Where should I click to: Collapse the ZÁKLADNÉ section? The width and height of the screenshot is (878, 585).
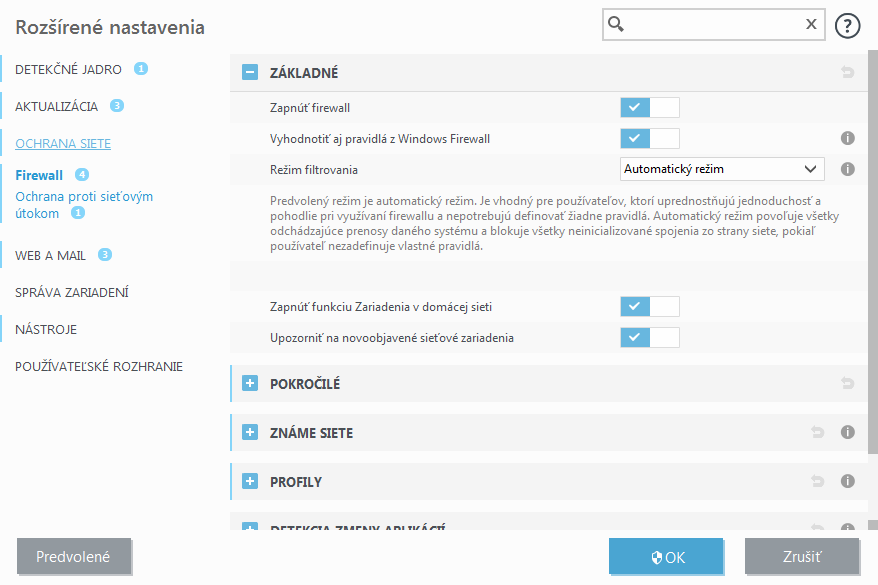[x=249, y=72]
